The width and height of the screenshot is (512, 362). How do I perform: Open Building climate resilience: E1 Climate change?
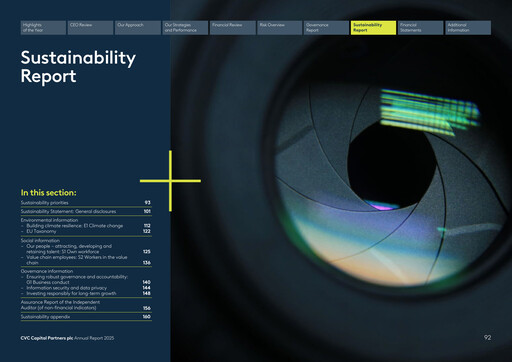click(x=86, y=226)
